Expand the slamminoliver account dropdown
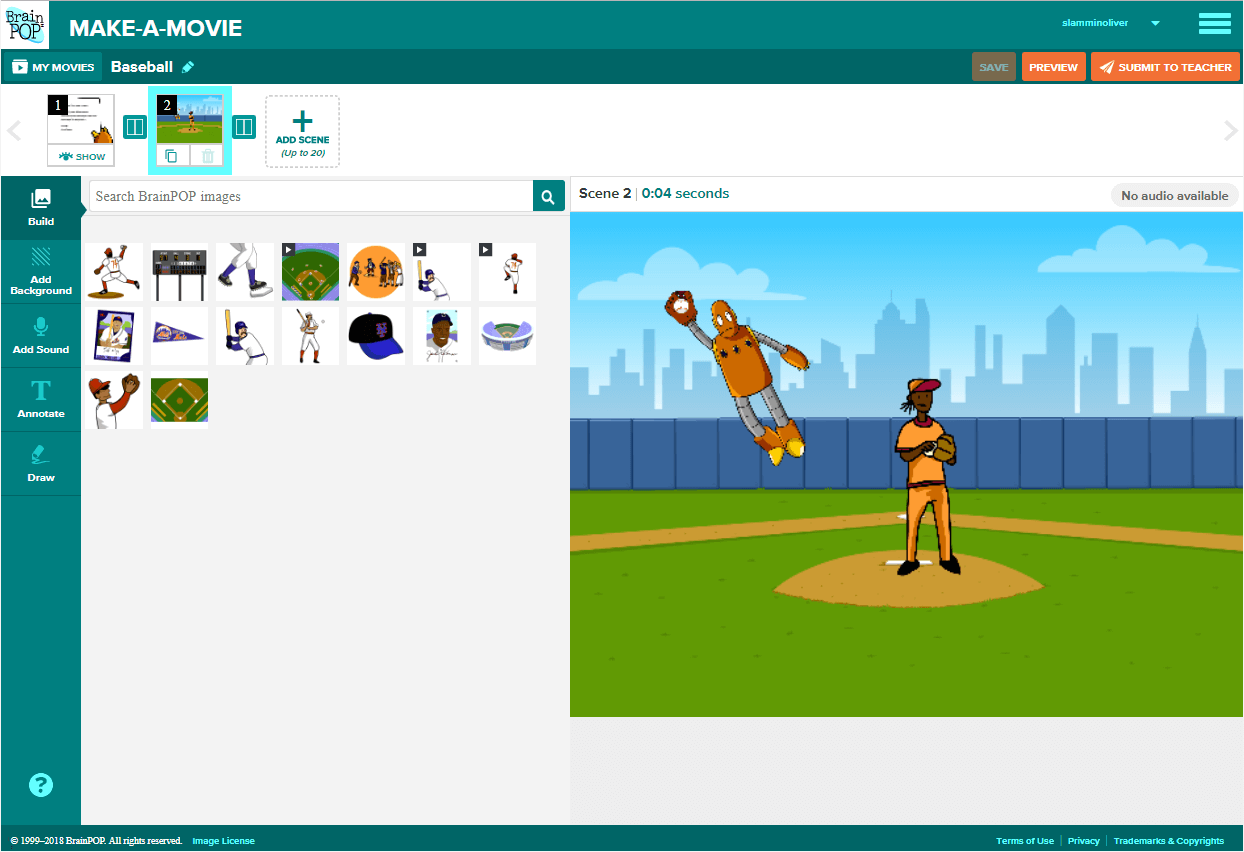Screen dimensions: 1244x852 [x=1155, y=24]
